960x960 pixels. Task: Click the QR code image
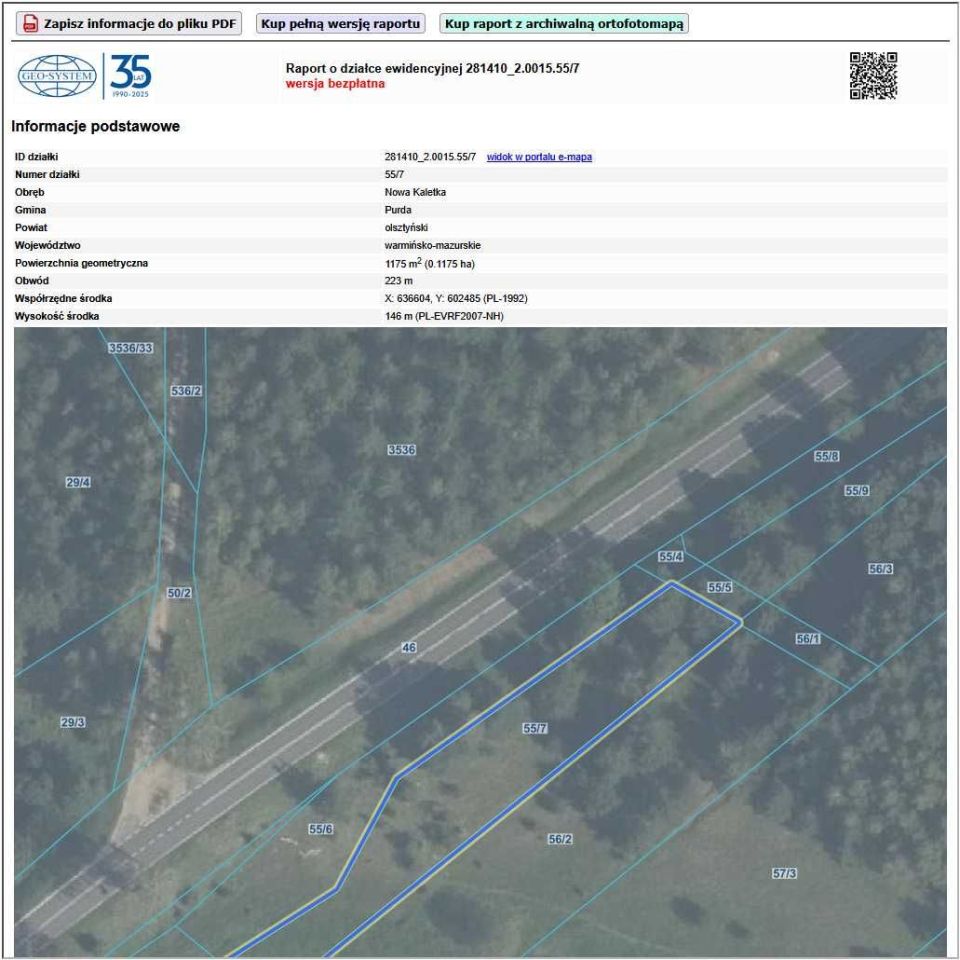pos(873,76)
